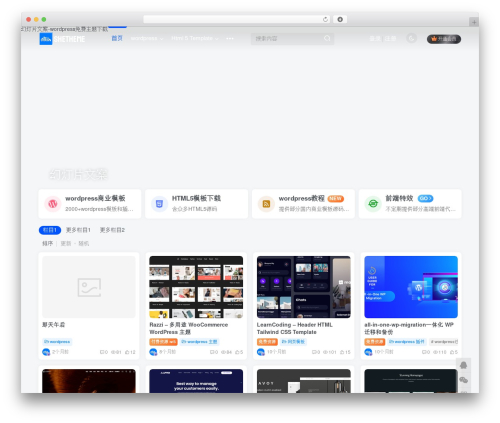Toggle dark mode moon icon
Screen dimensions: 500x423
point(412,39)
